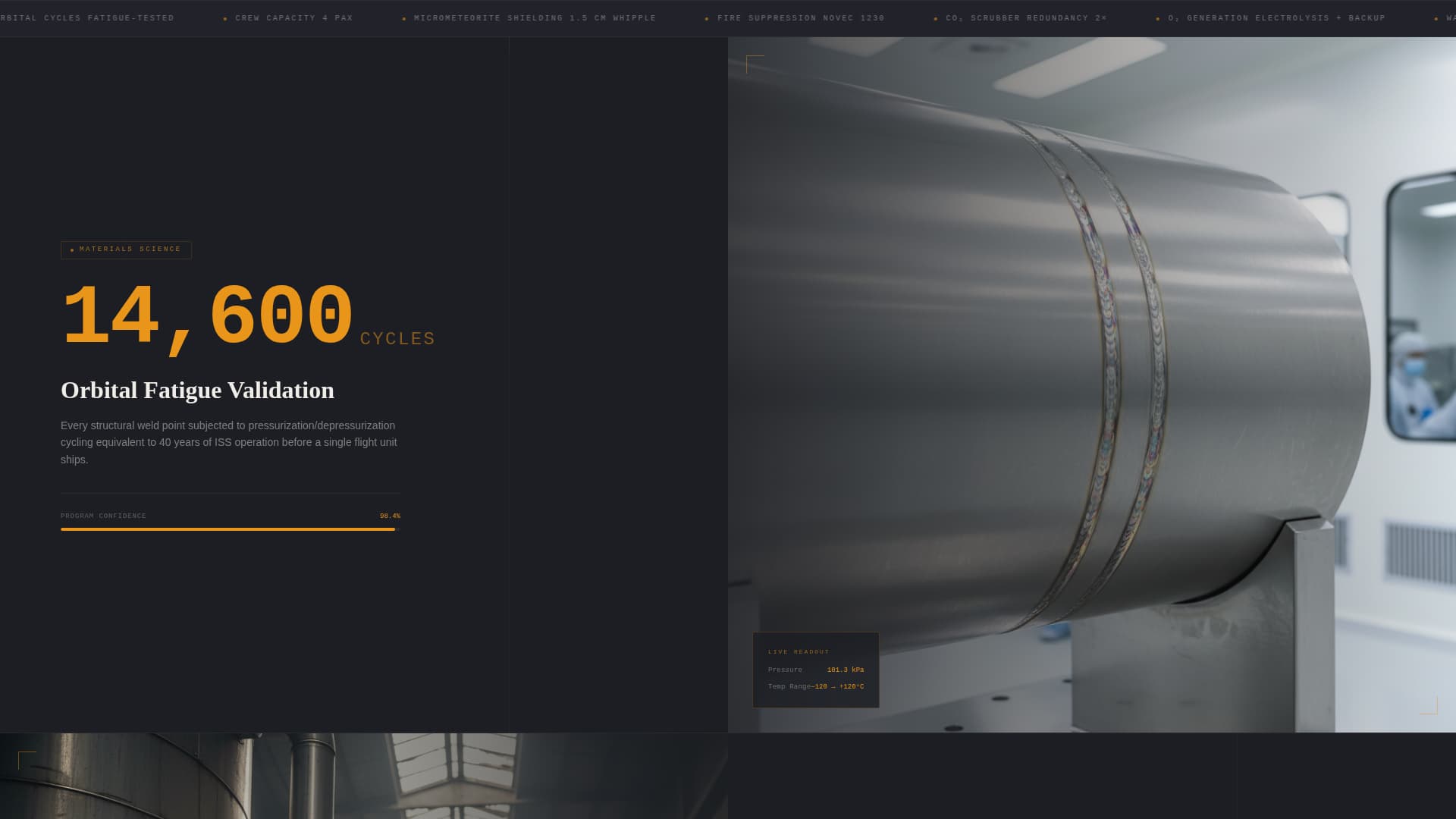1456x819 pixels.
Task: Click the bullet before O₂ Generation ticker item
Action: click(1157, 19)
